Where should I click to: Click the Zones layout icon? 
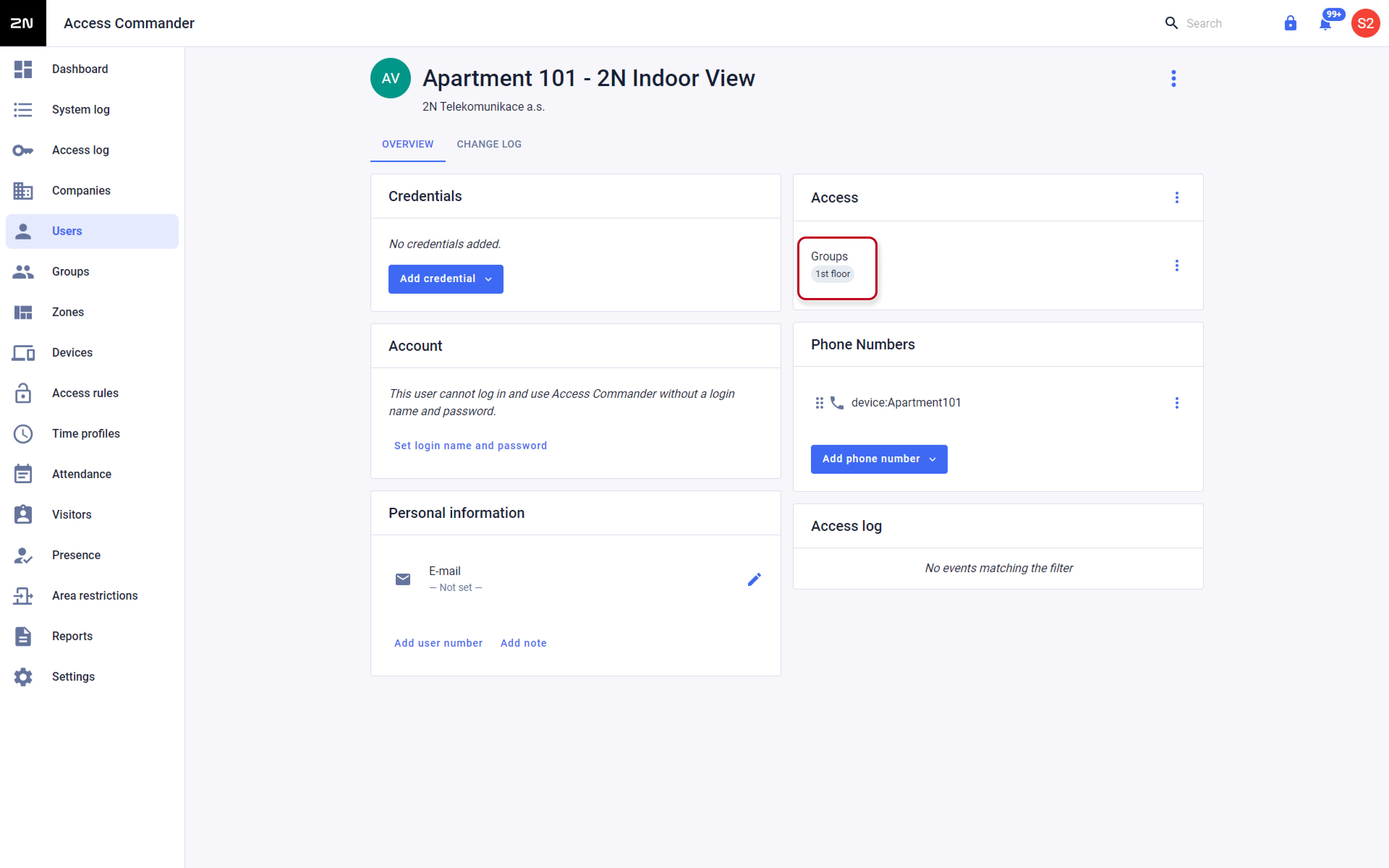(23, 312)
